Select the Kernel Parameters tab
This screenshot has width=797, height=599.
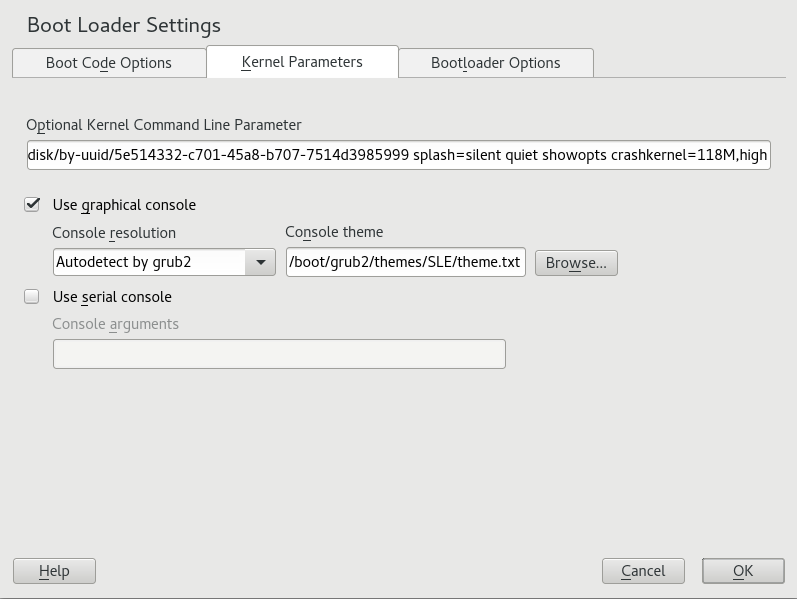click(302, 62)
